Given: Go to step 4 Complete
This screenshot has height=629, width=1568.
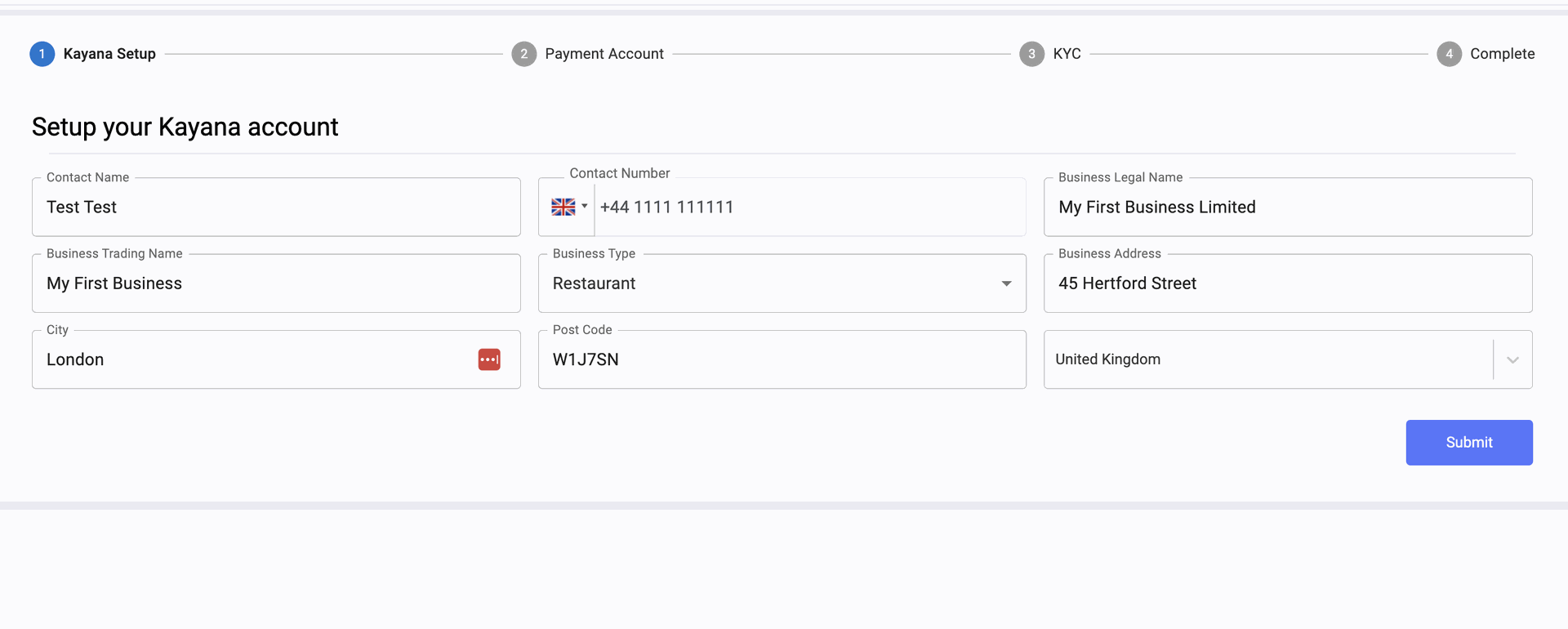Looking at the screenshot, I should (1486, 54).
